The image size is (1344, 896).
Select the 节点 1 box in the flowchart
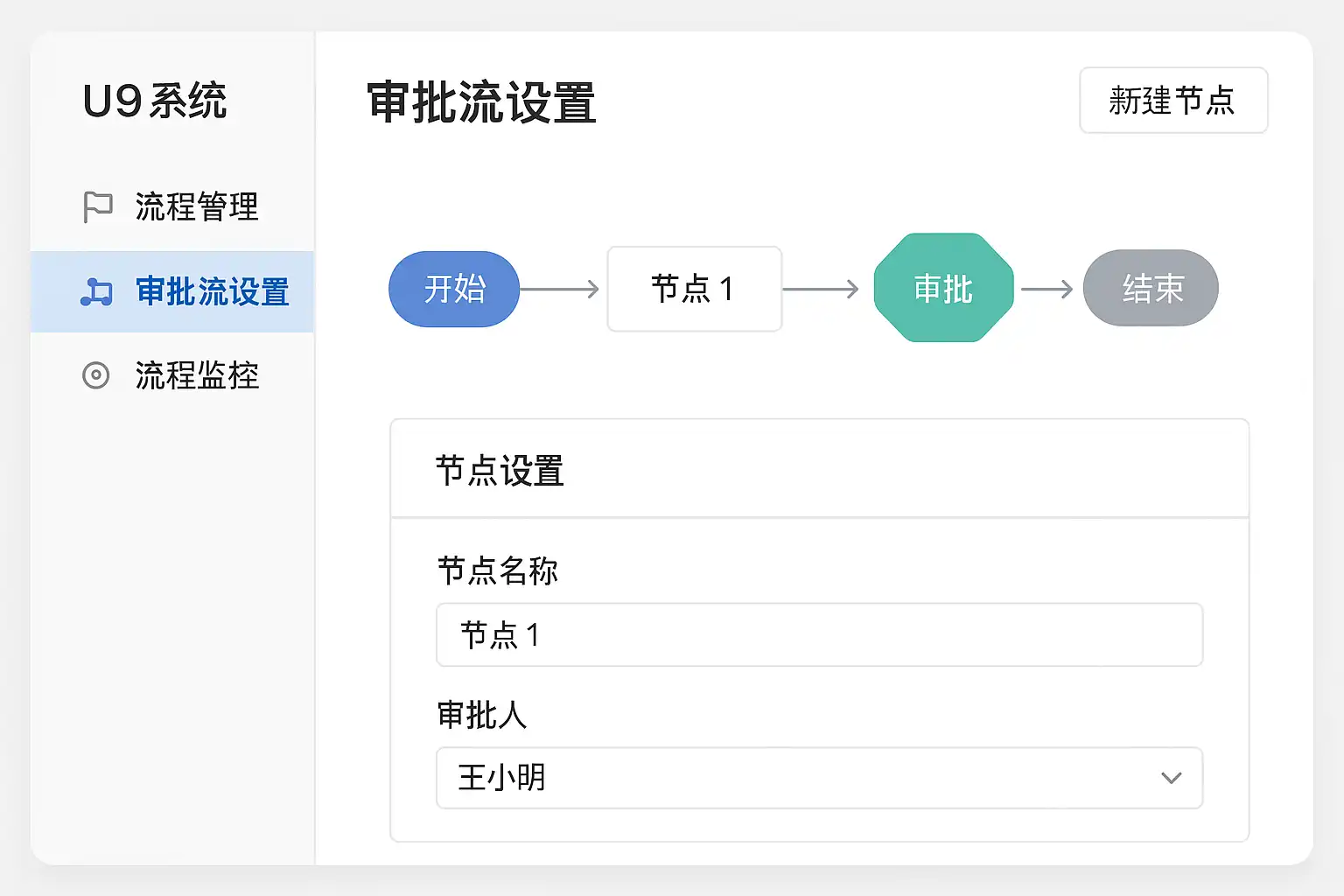694,289
